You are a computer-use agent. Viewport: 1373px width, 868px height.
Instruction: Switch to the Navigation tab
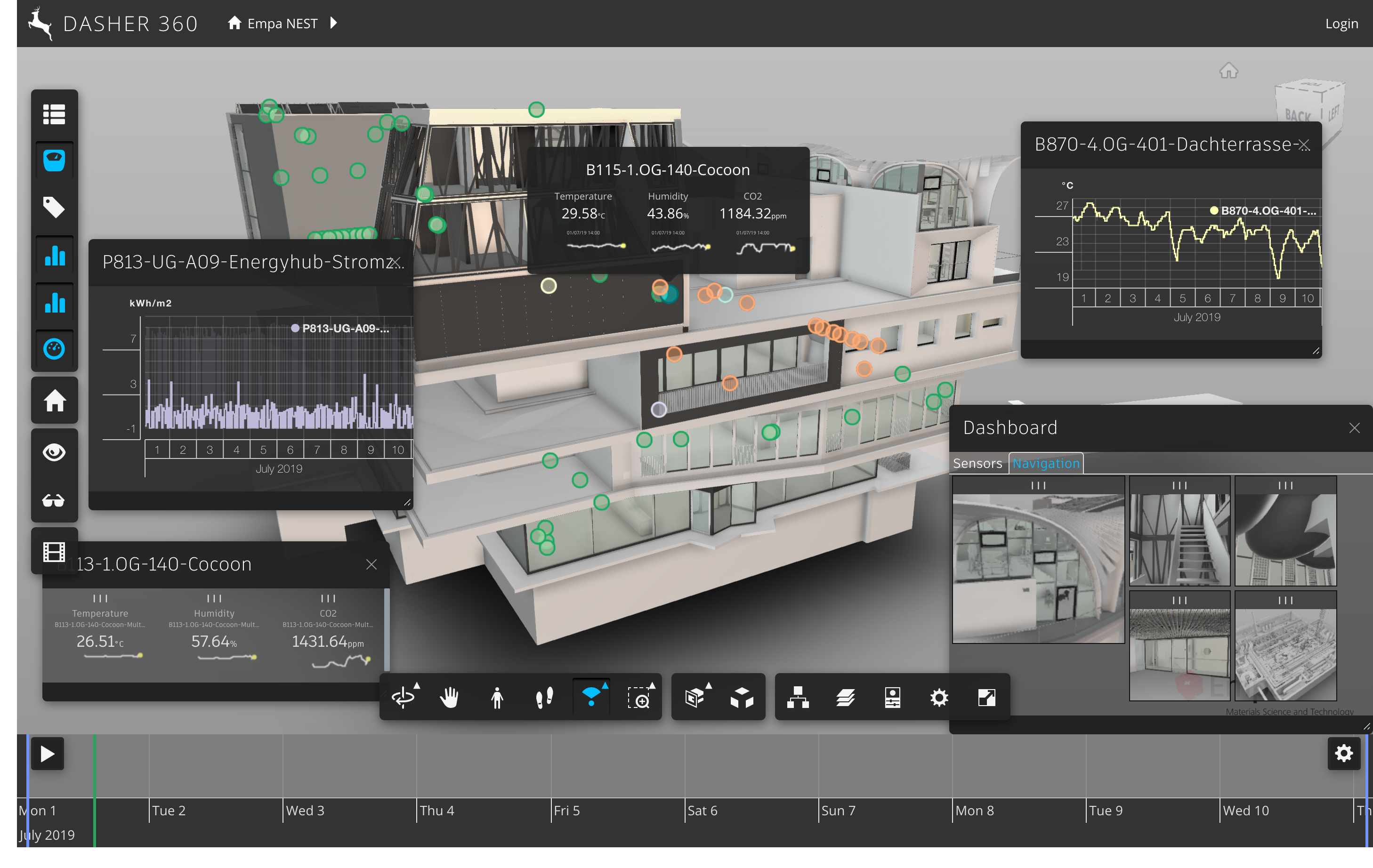1046,463
